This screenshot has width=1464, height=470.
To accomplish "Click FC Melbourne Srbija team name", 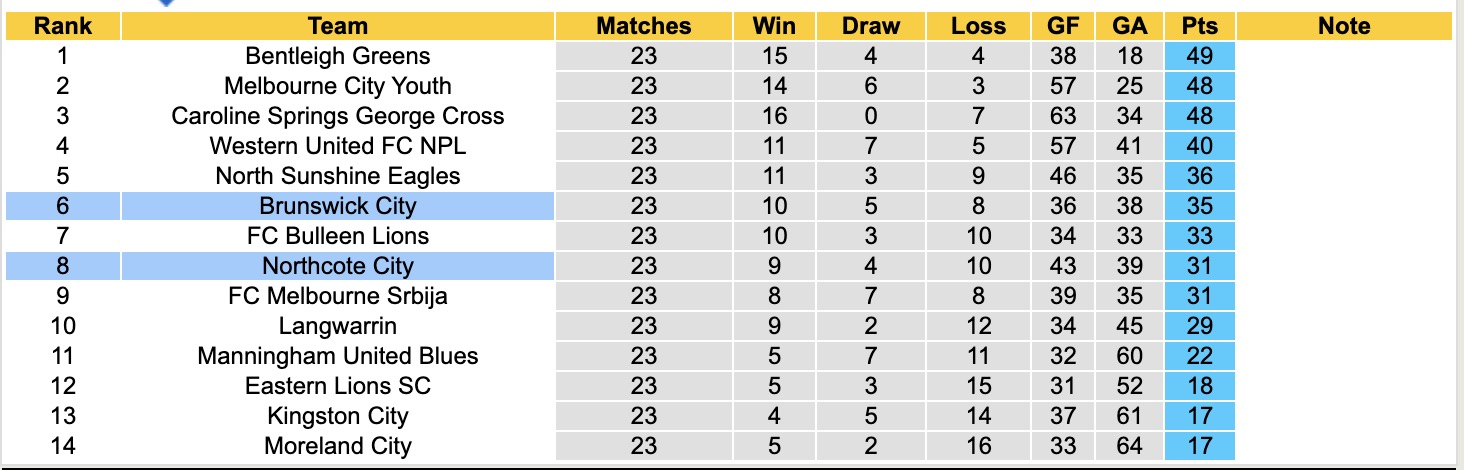I will coord(338,296).
